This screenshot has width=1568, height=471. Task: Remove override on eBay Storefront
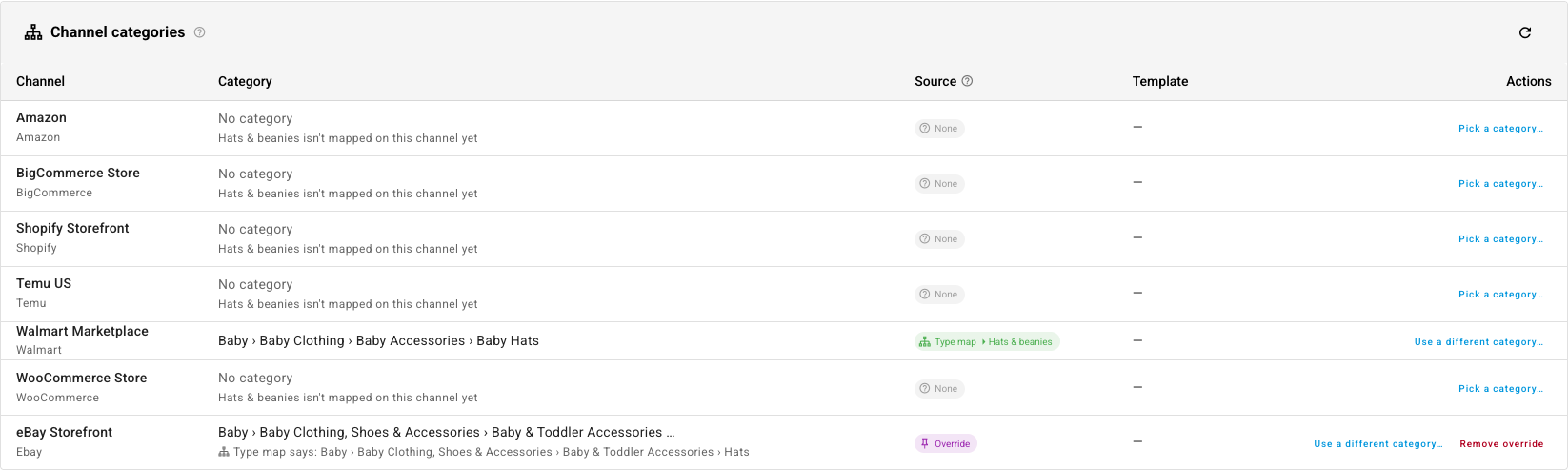(1501, 443)
